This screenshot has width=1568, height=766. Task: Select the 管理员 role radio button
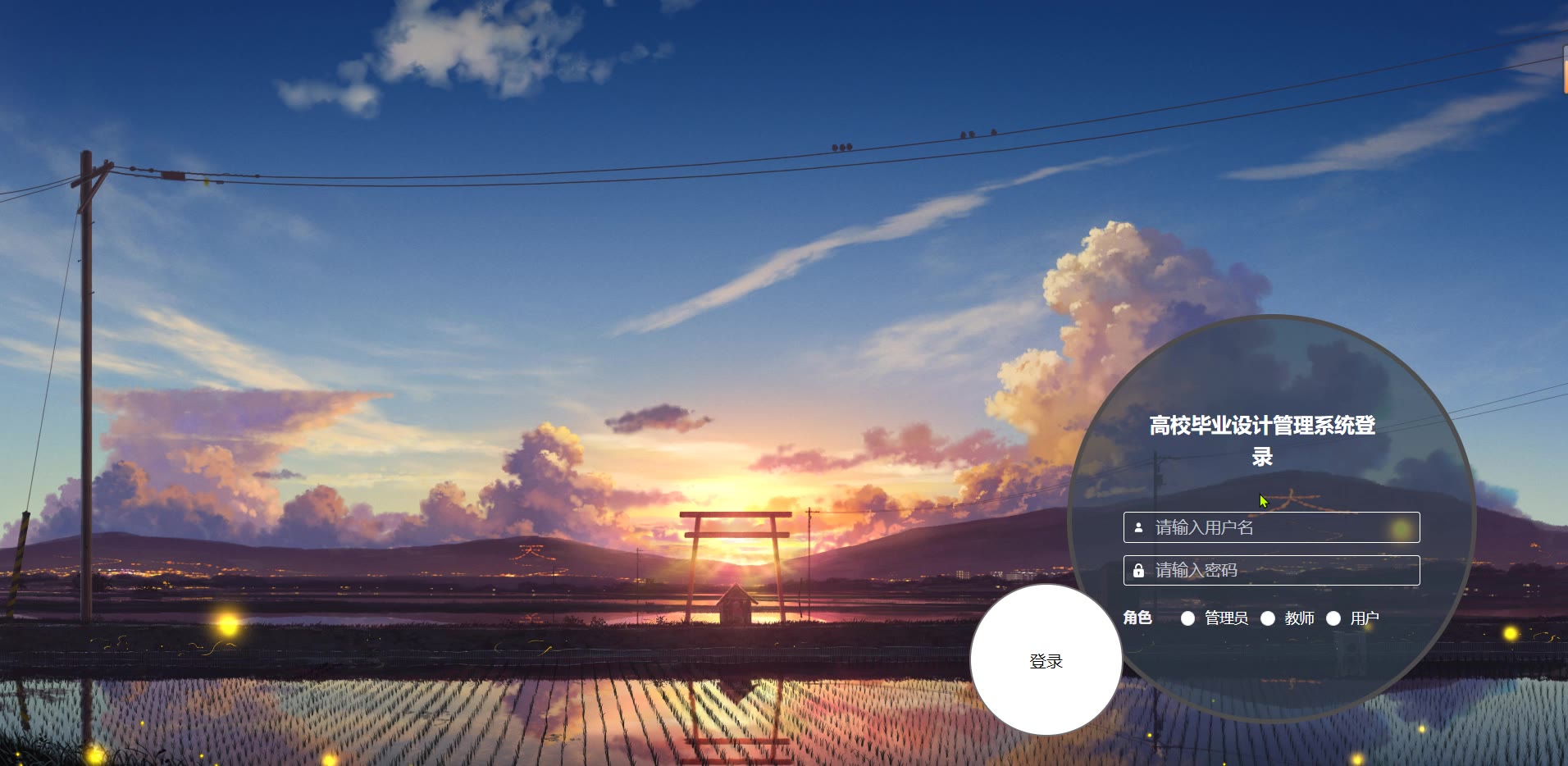point(1187,618)
